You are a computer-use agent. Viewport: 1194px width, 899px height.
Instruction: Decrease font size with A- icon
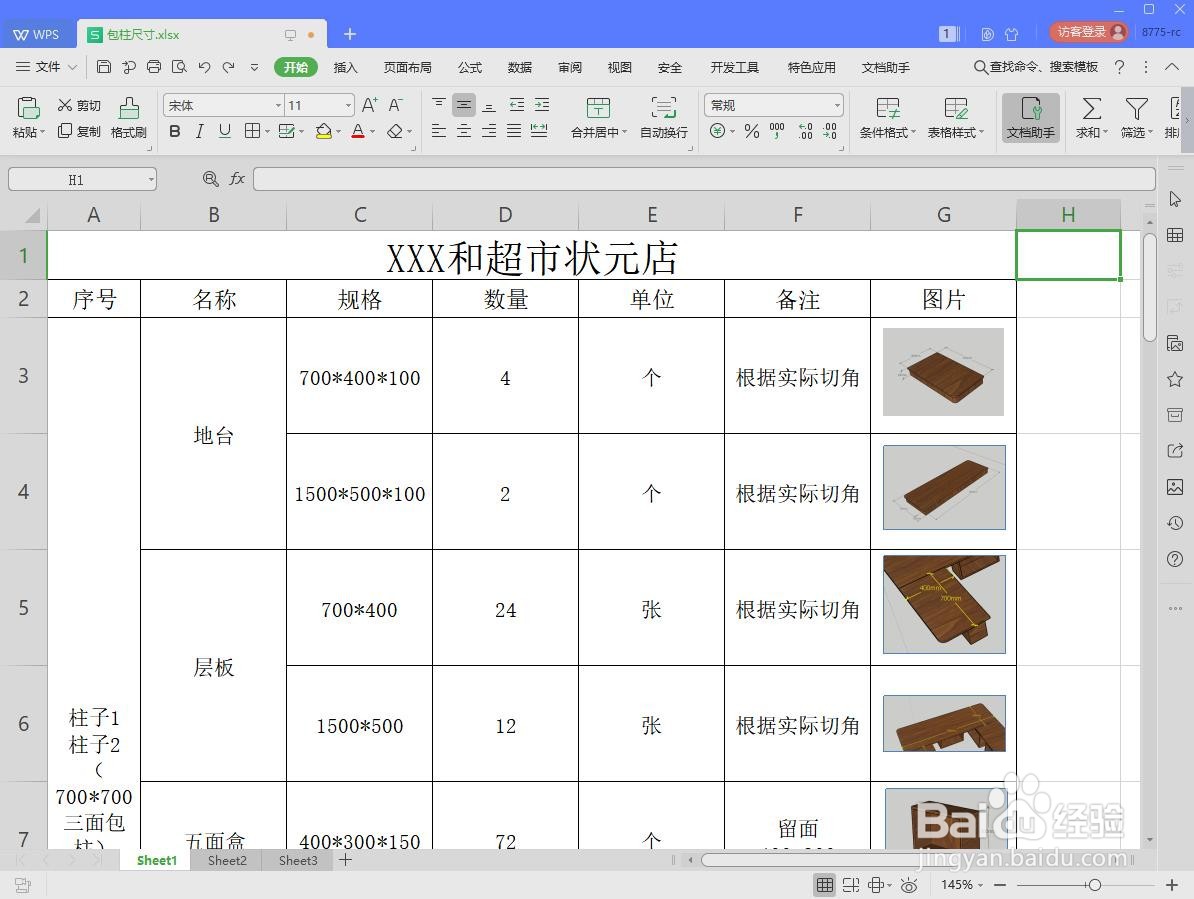[x=395, y=105]
